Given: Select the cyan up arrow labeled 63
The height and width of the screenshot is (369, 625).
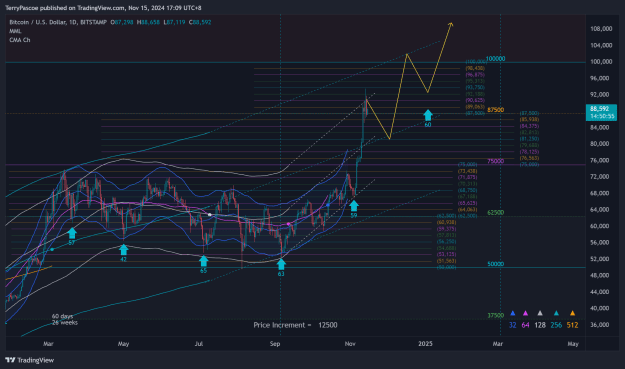Looking at the screenshot, I should click(x=281, y=264).
